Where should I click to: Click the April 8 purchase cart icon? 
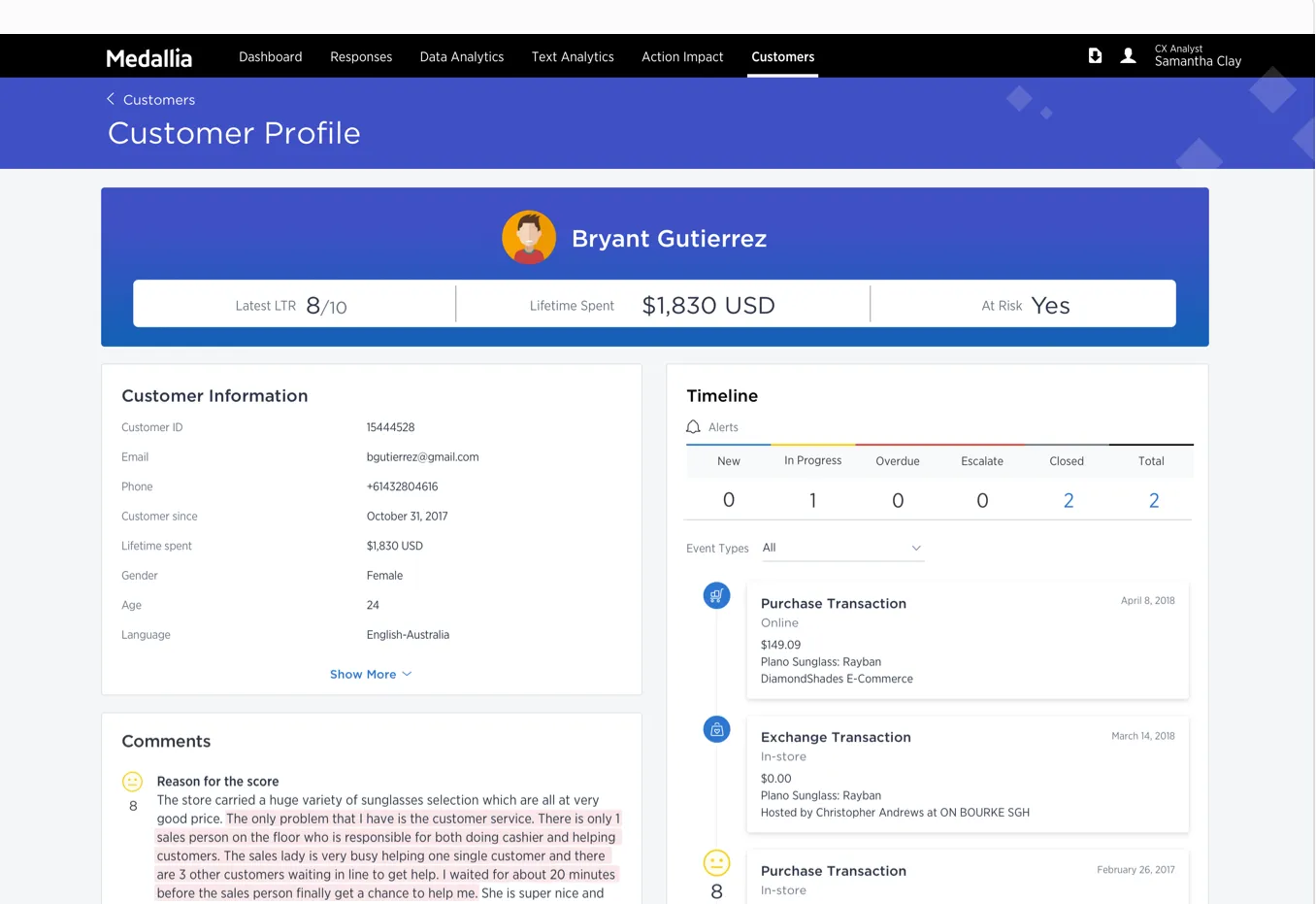click(716, 595)
